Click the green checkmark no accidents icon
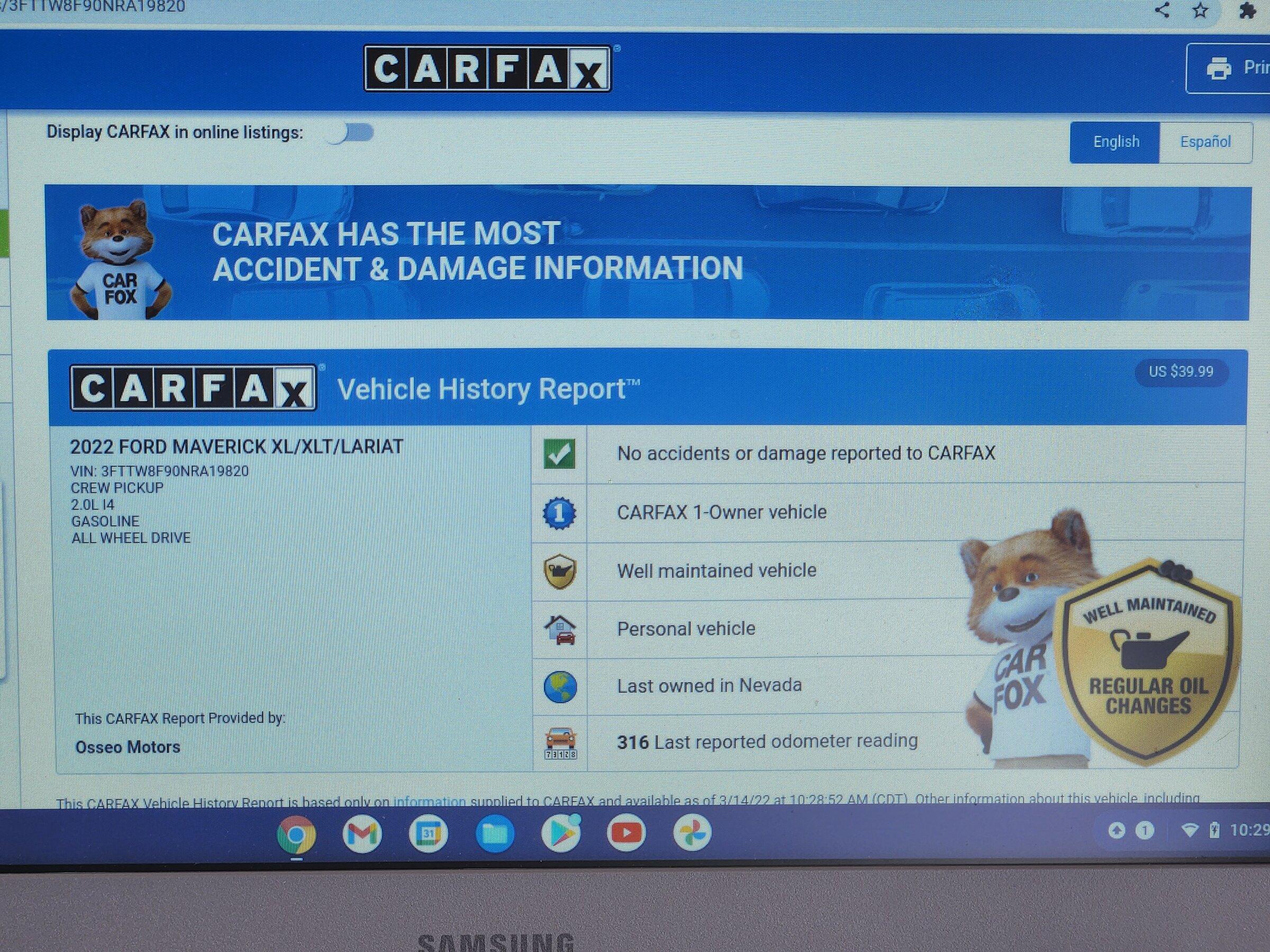 coord(559,454)
